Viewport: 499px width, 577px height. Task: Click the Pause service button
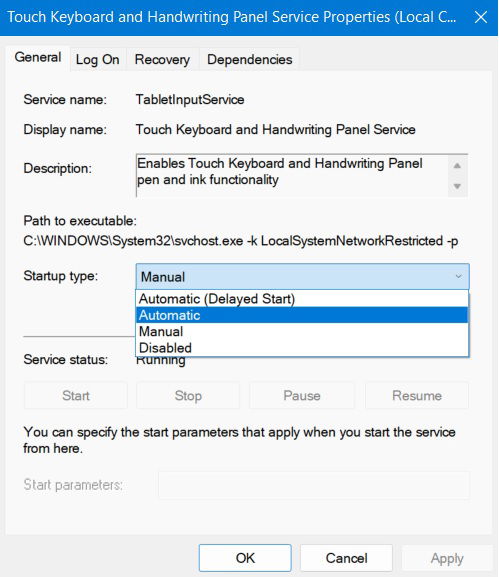coord(302,396)
